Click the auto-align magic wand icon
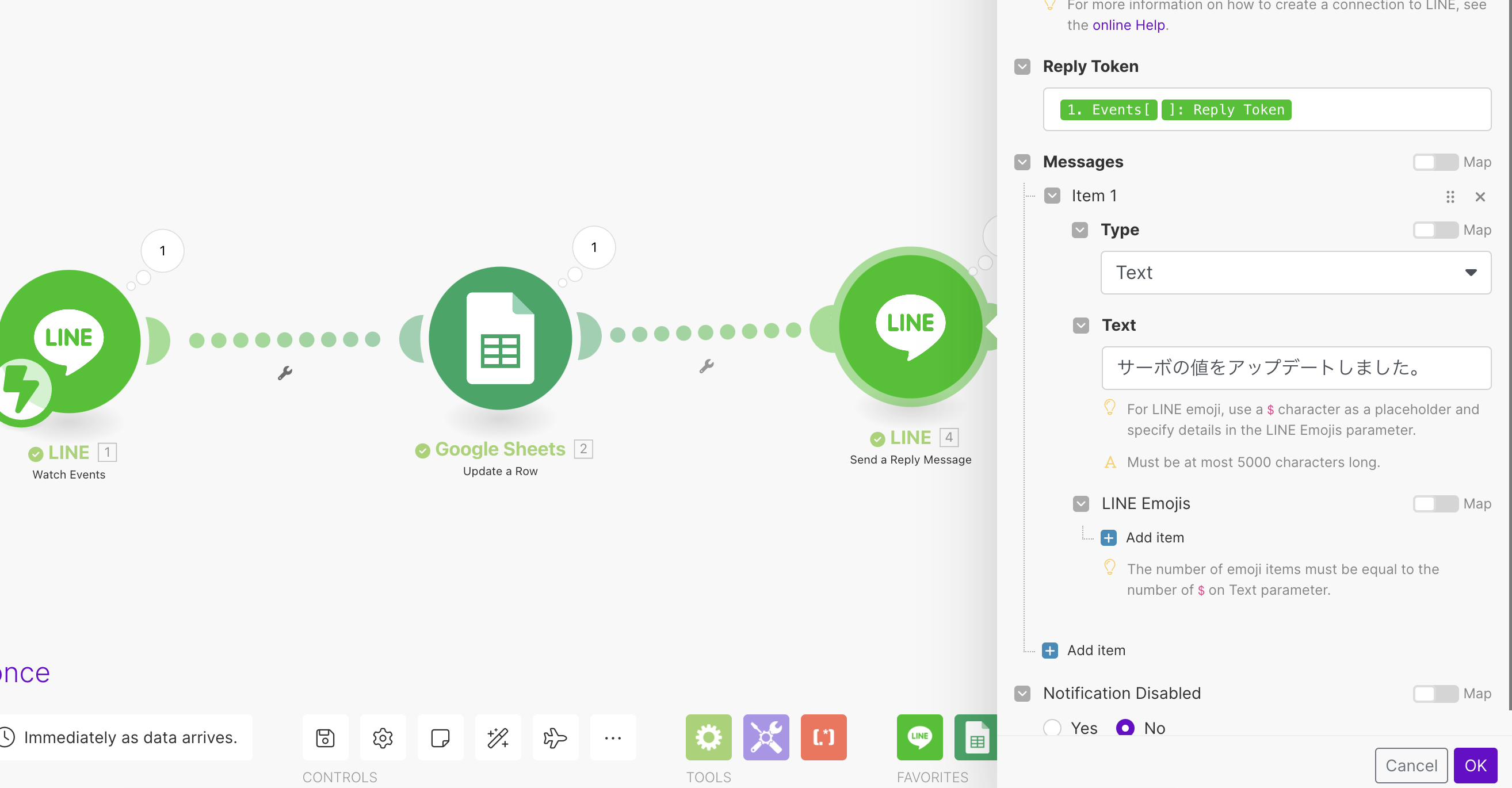Viewport: 1512px width, 788px height. tap(498, 737)
